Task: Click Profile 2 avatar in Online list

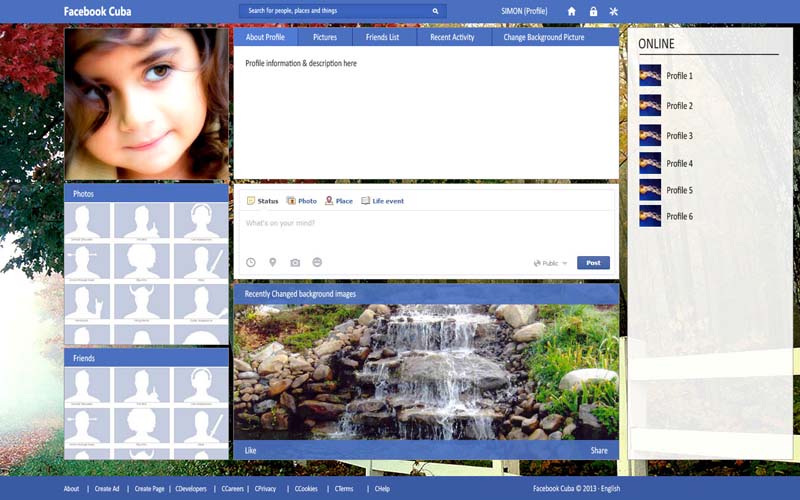Action: tap(650, 106)
